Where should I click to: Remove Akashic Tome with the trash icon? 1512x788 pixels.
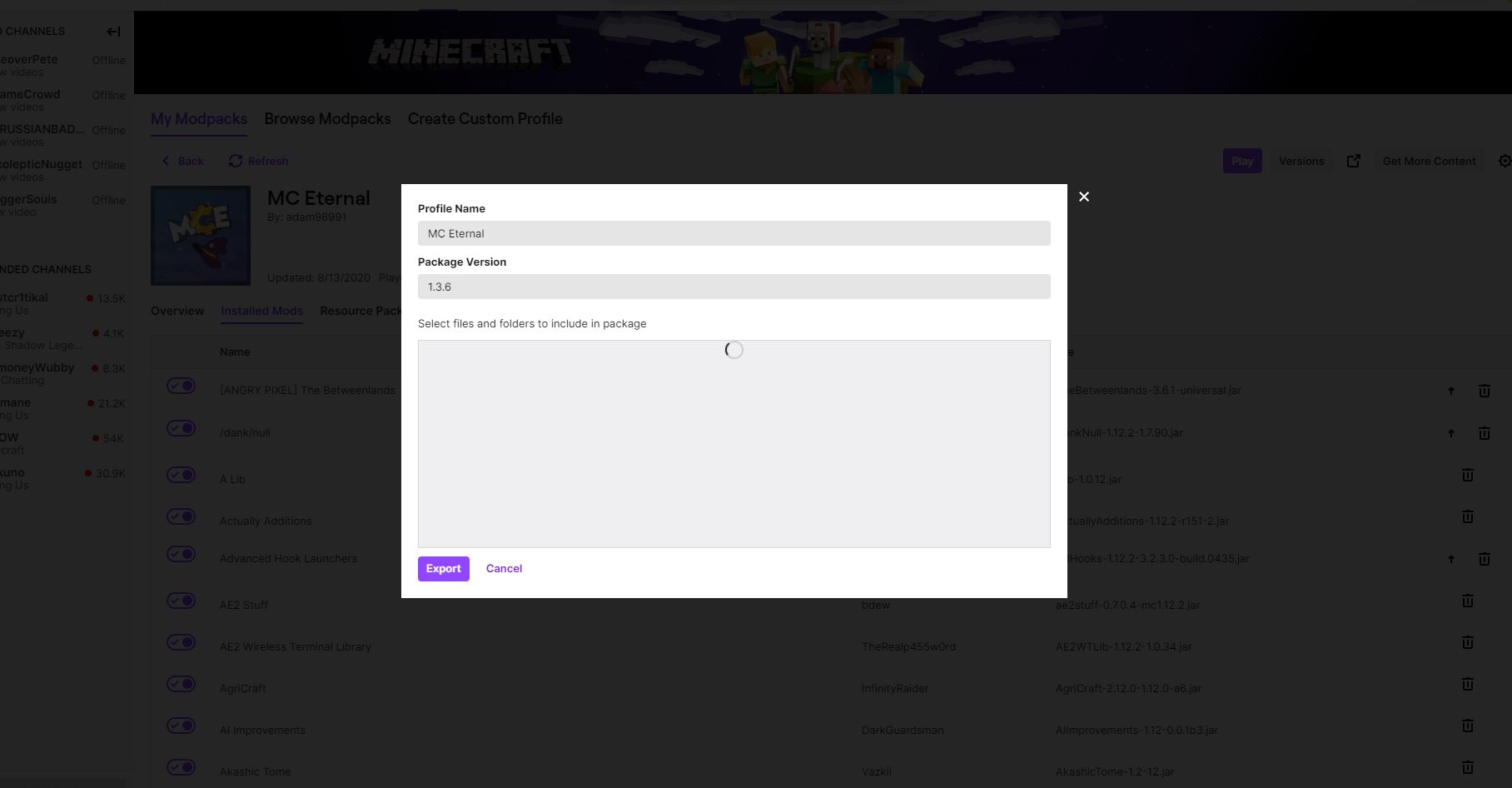(1467, 767)
